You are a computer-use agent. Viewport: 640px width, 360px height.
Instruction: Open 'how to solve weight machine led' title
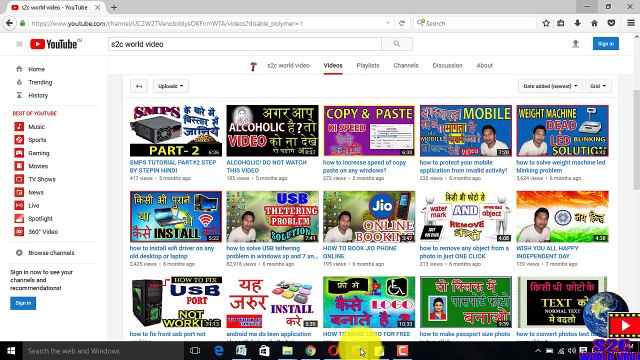pos(561,166)
